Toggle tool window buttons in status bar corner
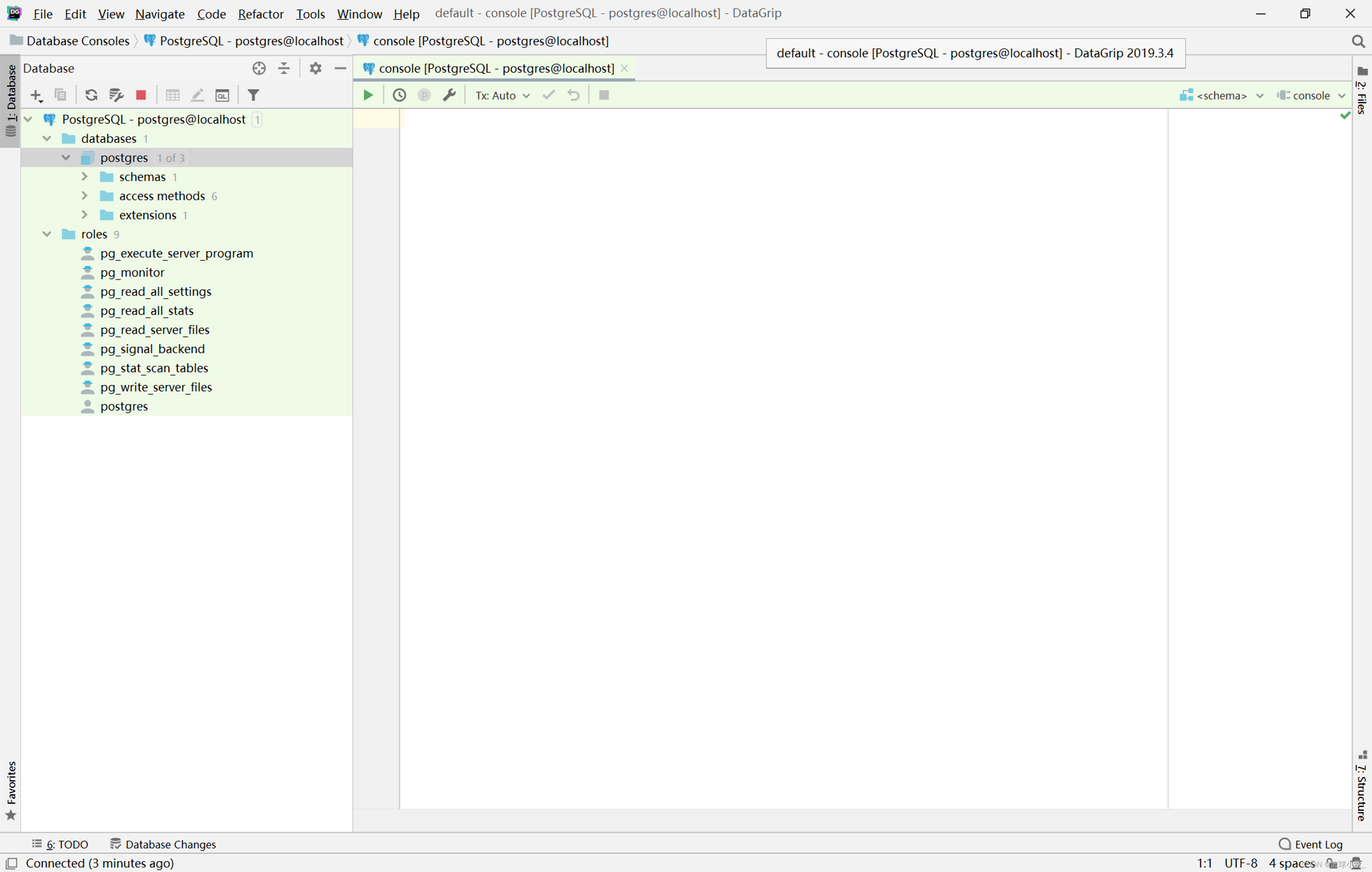 pos(11,863)
